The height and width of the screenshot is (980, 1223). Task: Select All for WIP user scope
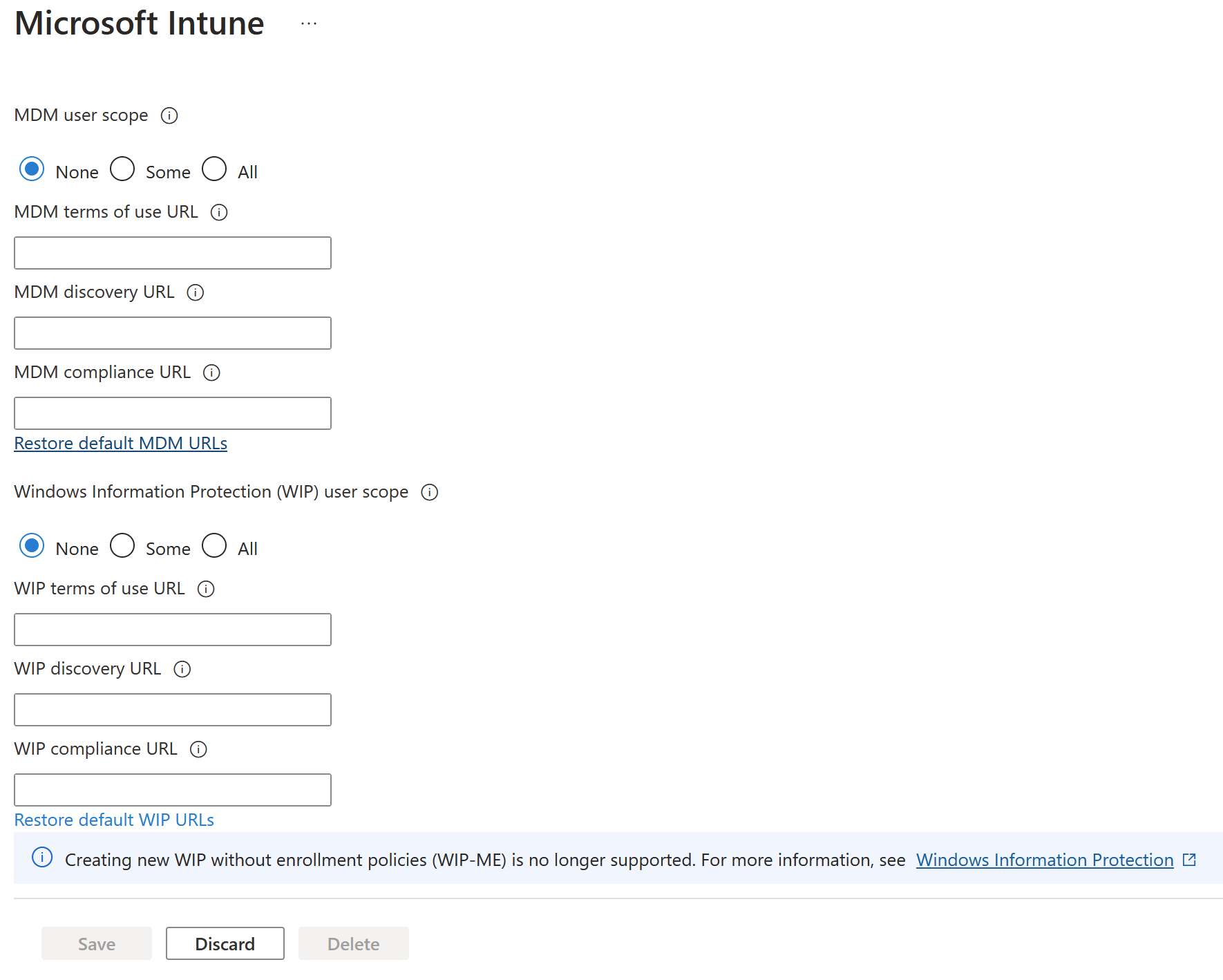tap(214, 546)
